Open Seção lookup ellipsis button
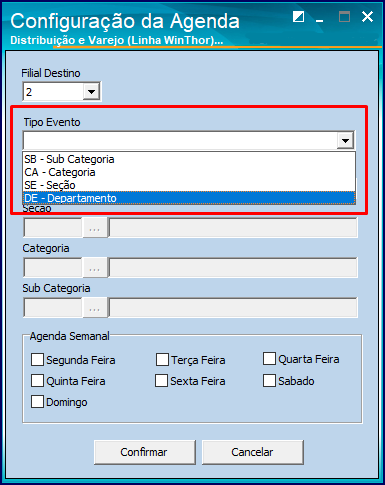The height and width of the screenshot is (485, 385). tap(95, 228)
